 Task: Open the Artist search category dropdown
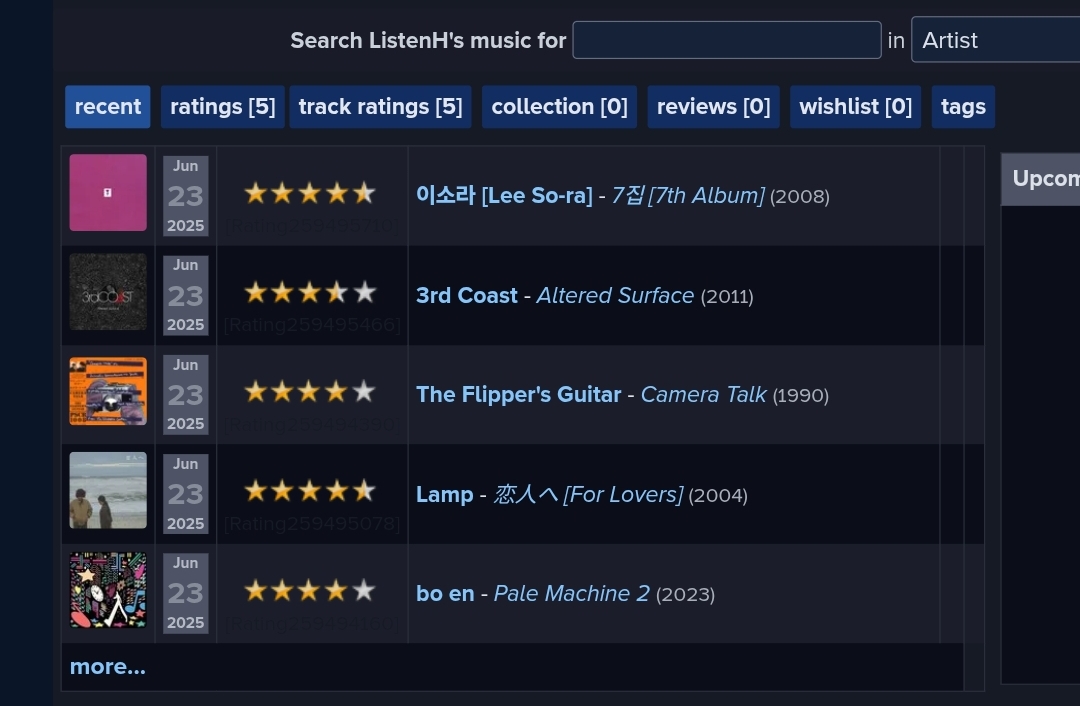[995, 40]
